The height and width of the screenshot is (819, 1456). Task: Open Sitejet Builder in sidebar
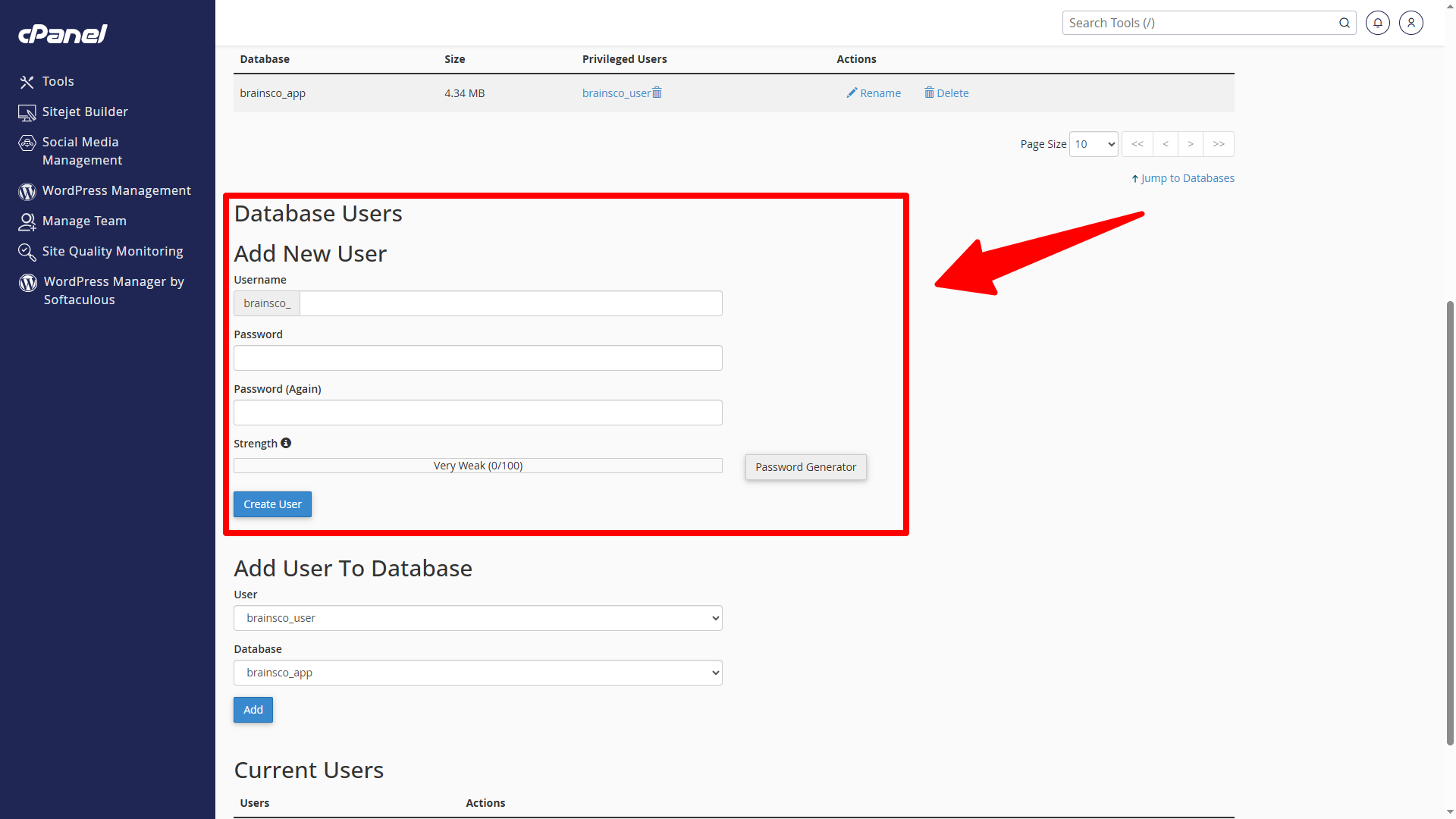(x=85, y=111)
